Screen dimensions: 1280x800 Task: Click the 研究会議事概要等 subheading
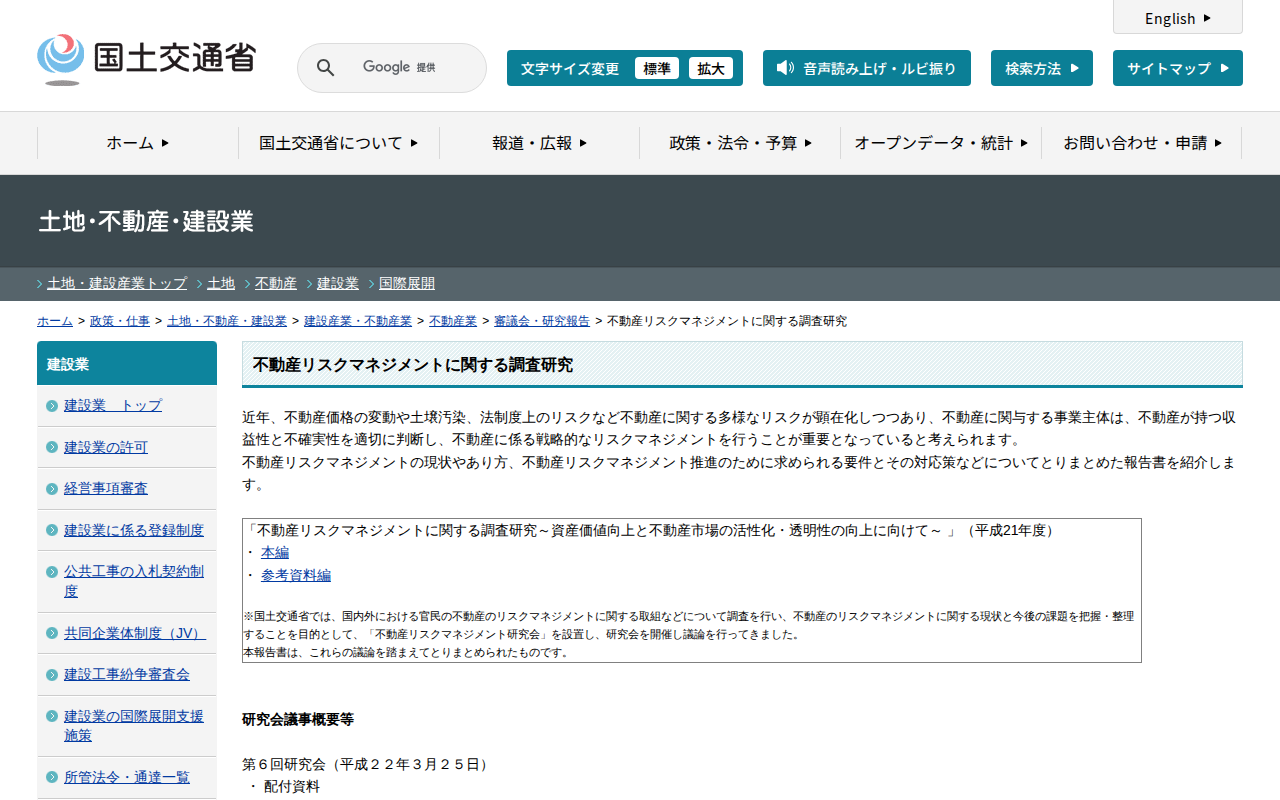pos(298,719)
